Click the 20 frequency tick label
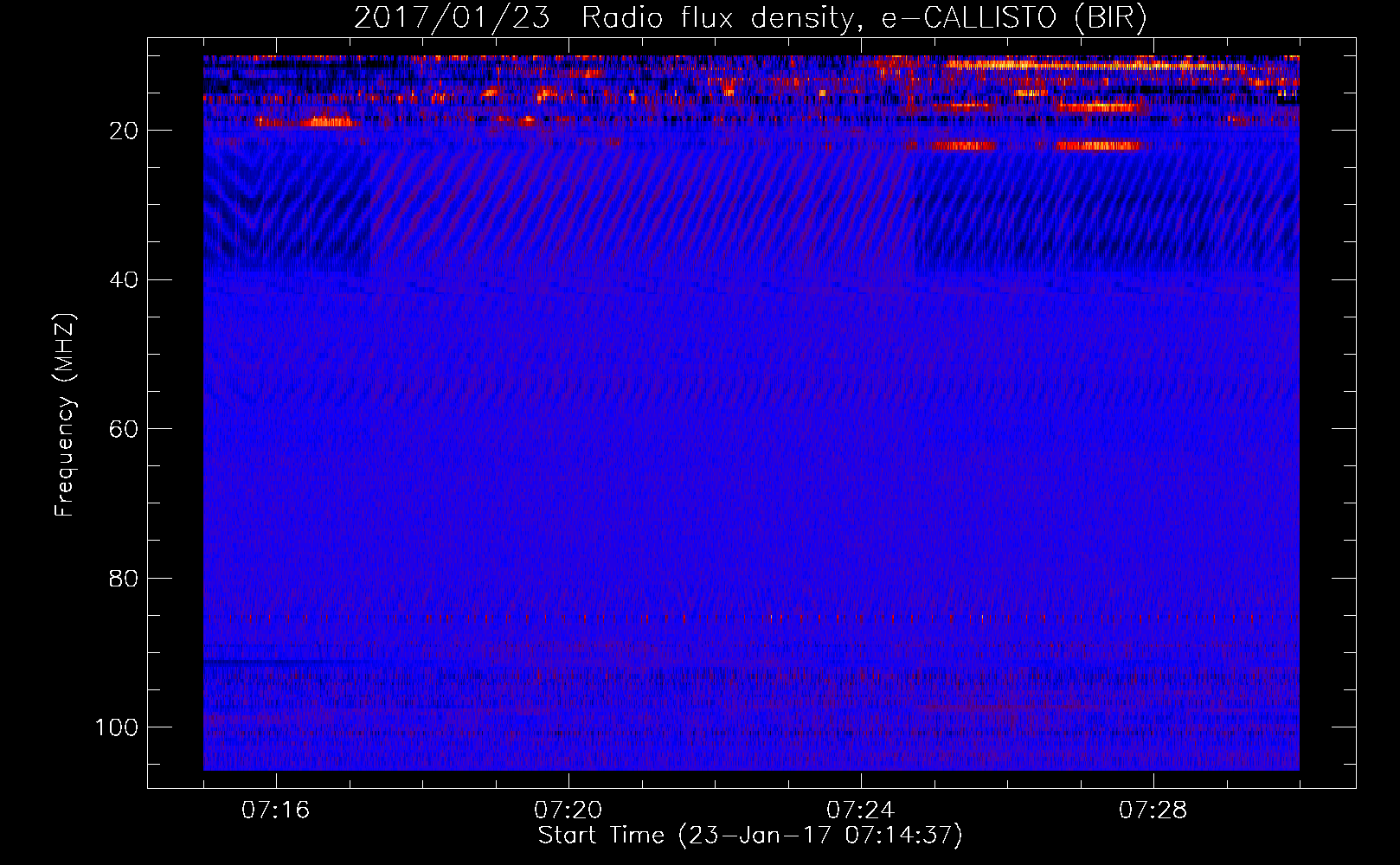Image resolution: width=1400 pixels, height=865 pixels. click(x=124, y=131)
